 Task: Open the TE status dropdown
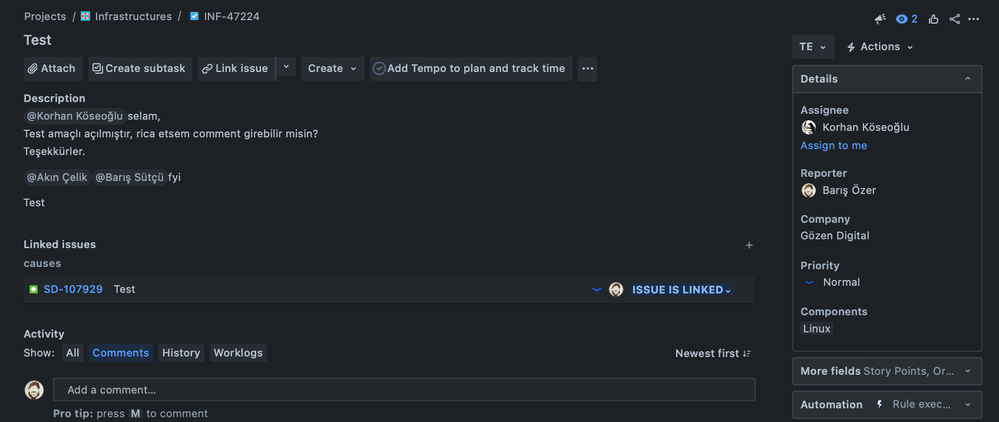click(813, 47)
